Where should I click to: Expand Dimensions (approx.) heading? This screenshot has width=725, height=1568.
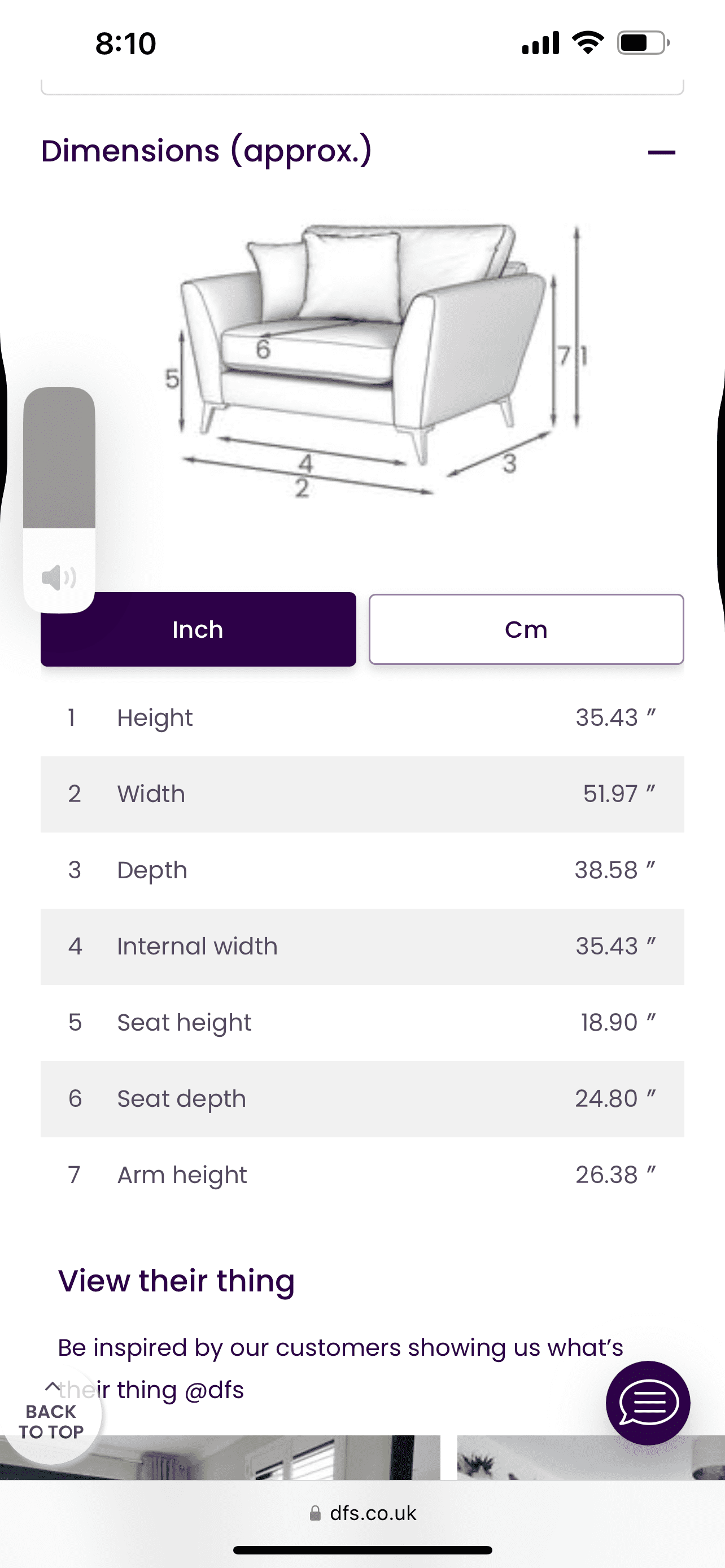click(206, 151)
